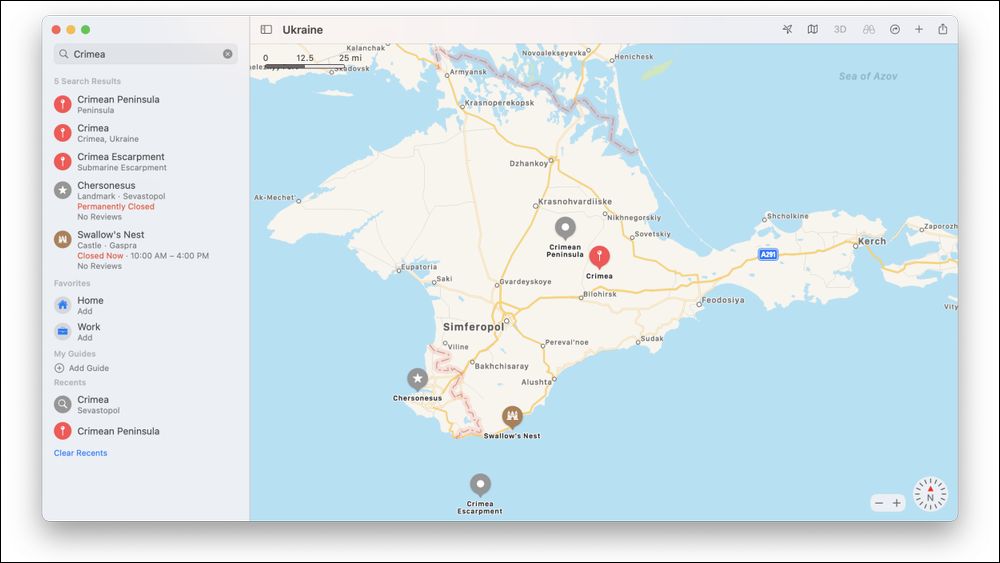
Task: Click Add under Work favorite
Action: (x=85, y=338)
